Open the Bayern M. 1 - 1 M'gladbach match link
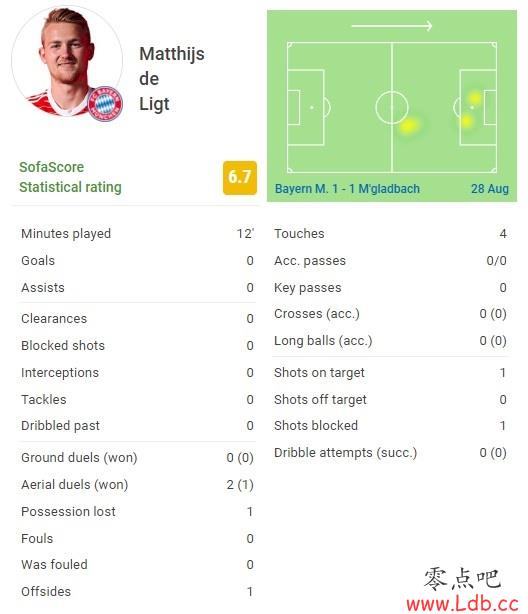Screen dimensions: 528x614 (x=347, y=189)
